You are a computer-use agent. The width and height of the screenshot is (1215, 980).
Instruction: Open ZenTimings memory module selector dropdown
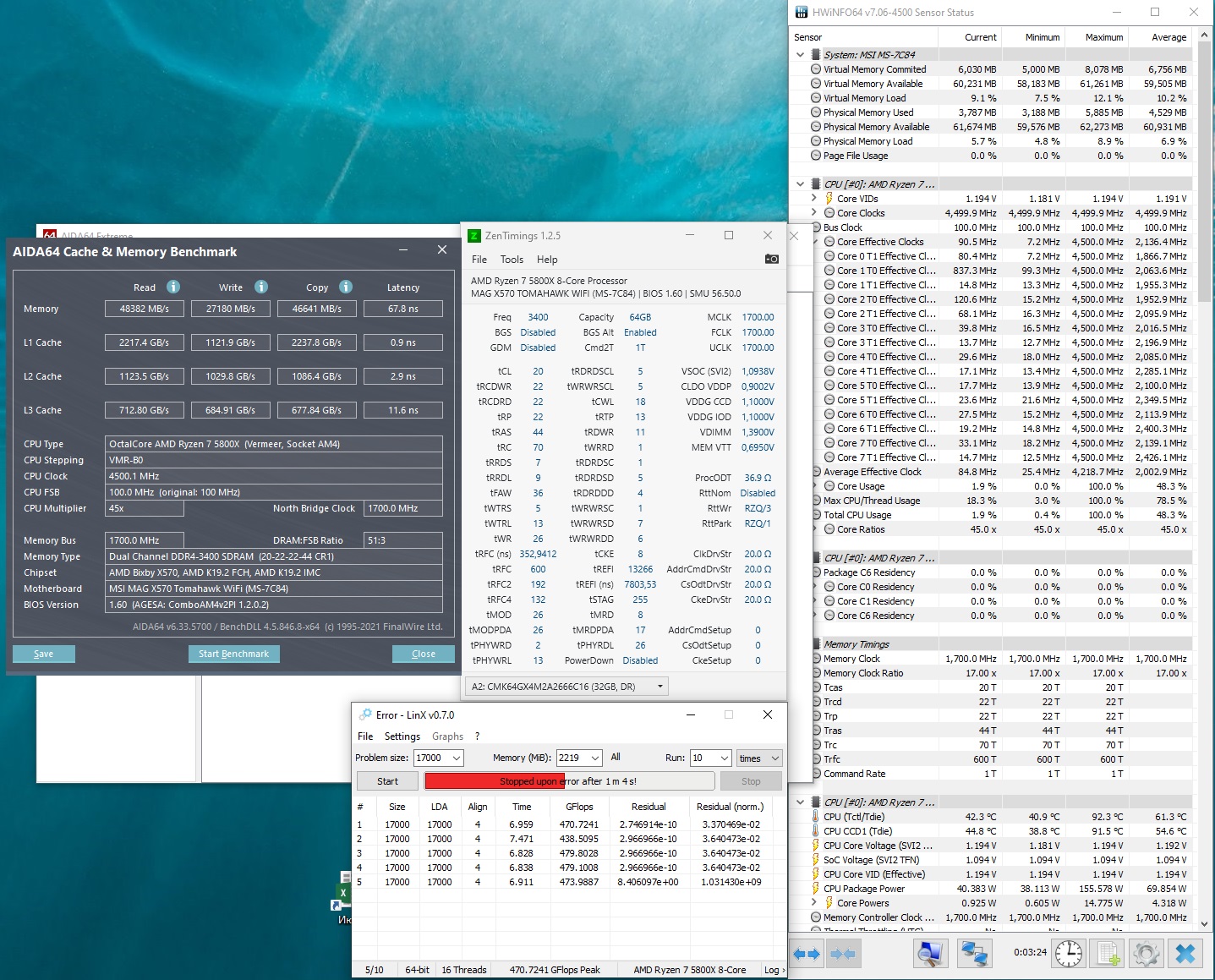click(x=566, y=687)
